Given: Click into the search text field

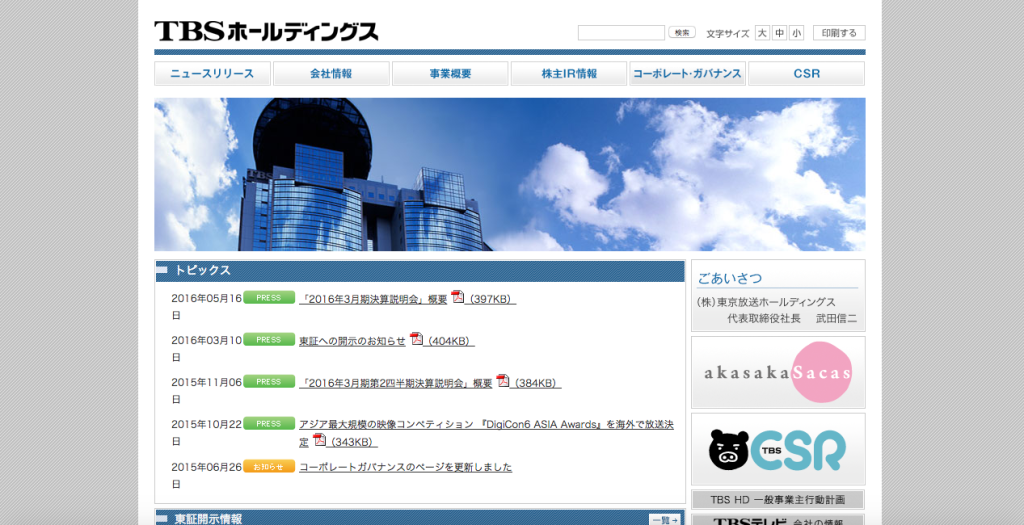Looking at the screenshot, I should tap(621, 33).
